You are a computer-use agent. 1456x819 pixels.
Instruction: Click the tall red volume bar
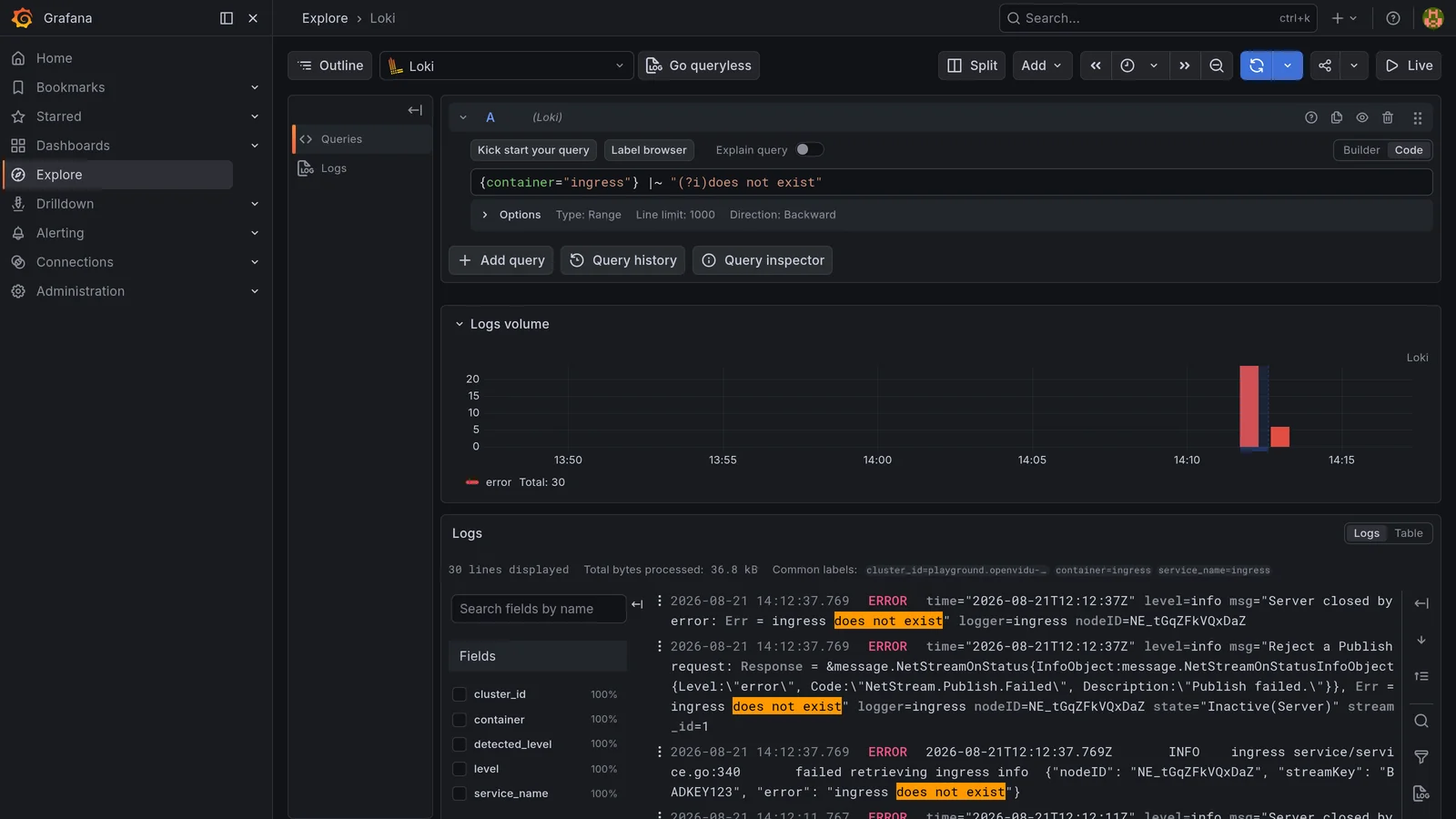click(x=1249, y=407)
